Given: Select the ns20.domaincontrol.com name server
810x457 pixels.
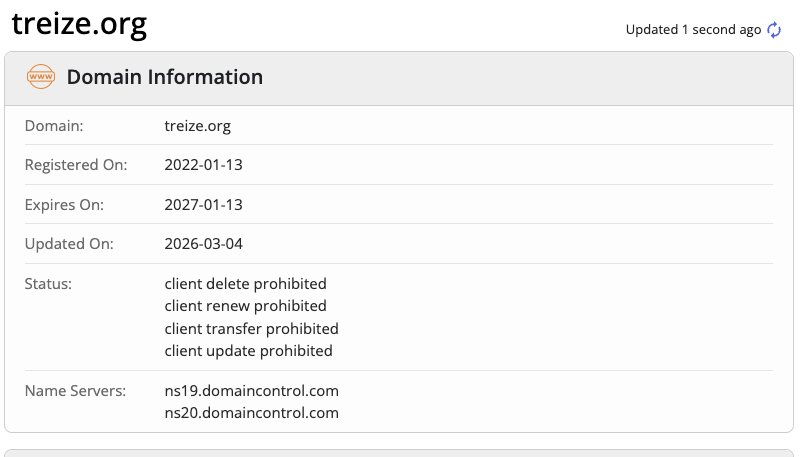Looking at the screenshot, I should [251, 412].
